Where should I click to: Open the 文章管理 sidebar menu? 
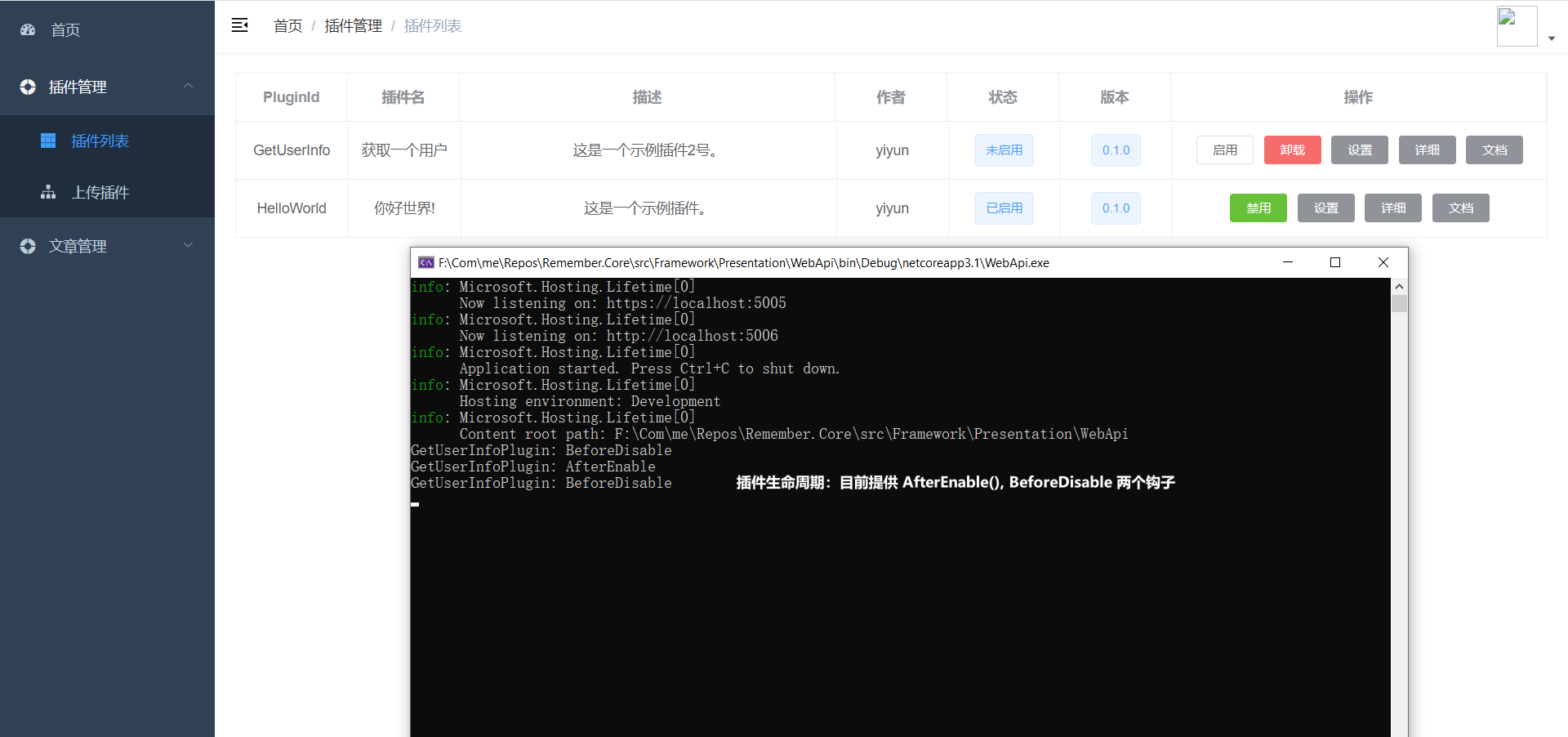pyautogui.click(x=107, y=246)
